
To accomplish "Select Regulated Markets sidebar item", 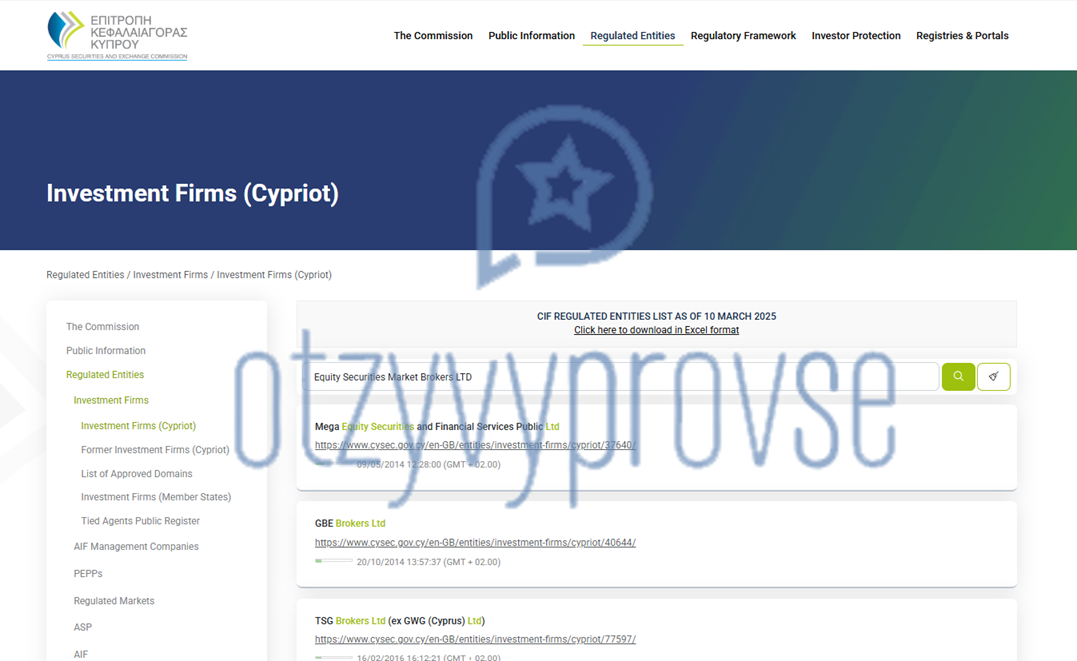I will [114, 601].
